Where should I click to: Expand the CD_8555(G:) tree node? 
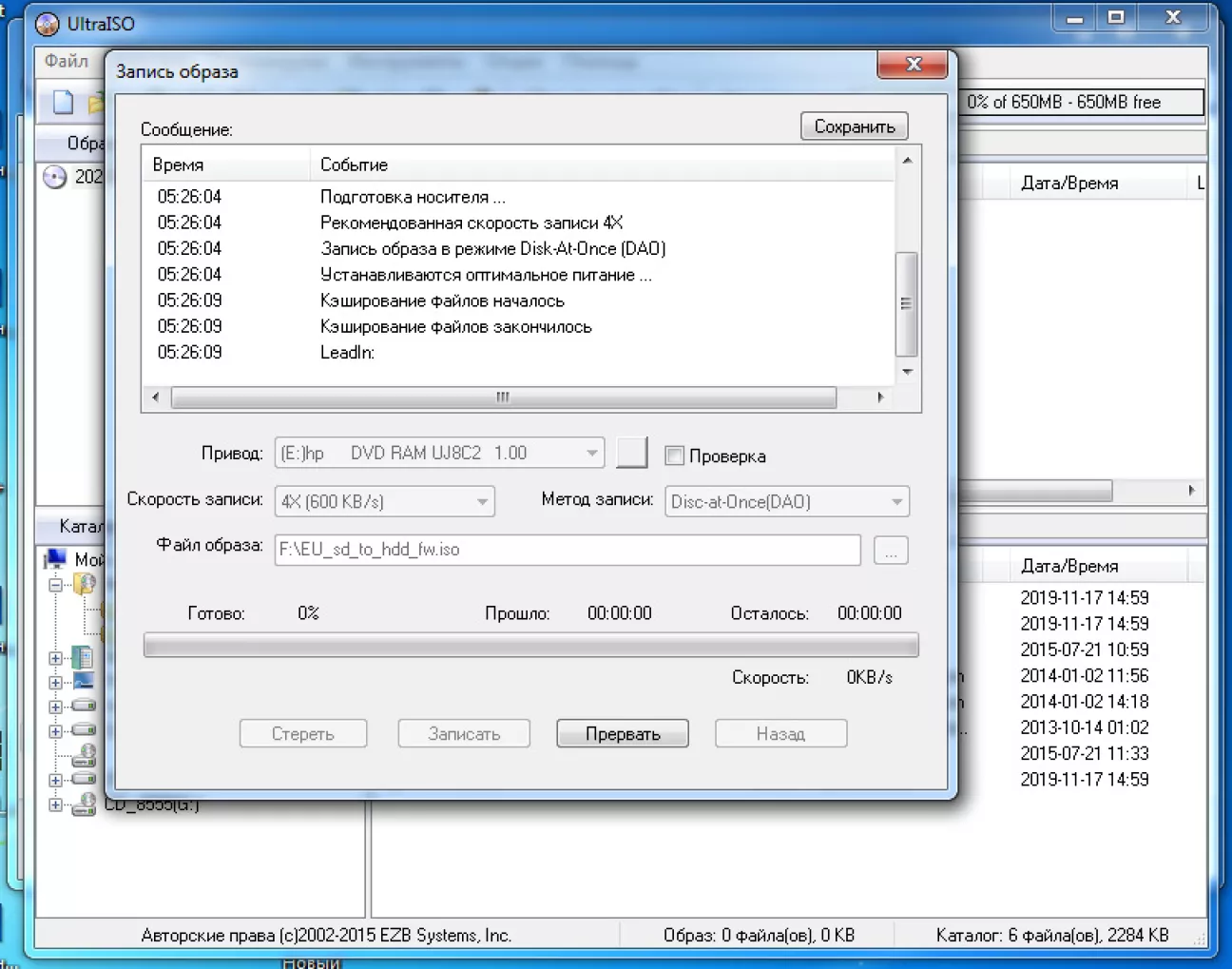tap(56, 804)
